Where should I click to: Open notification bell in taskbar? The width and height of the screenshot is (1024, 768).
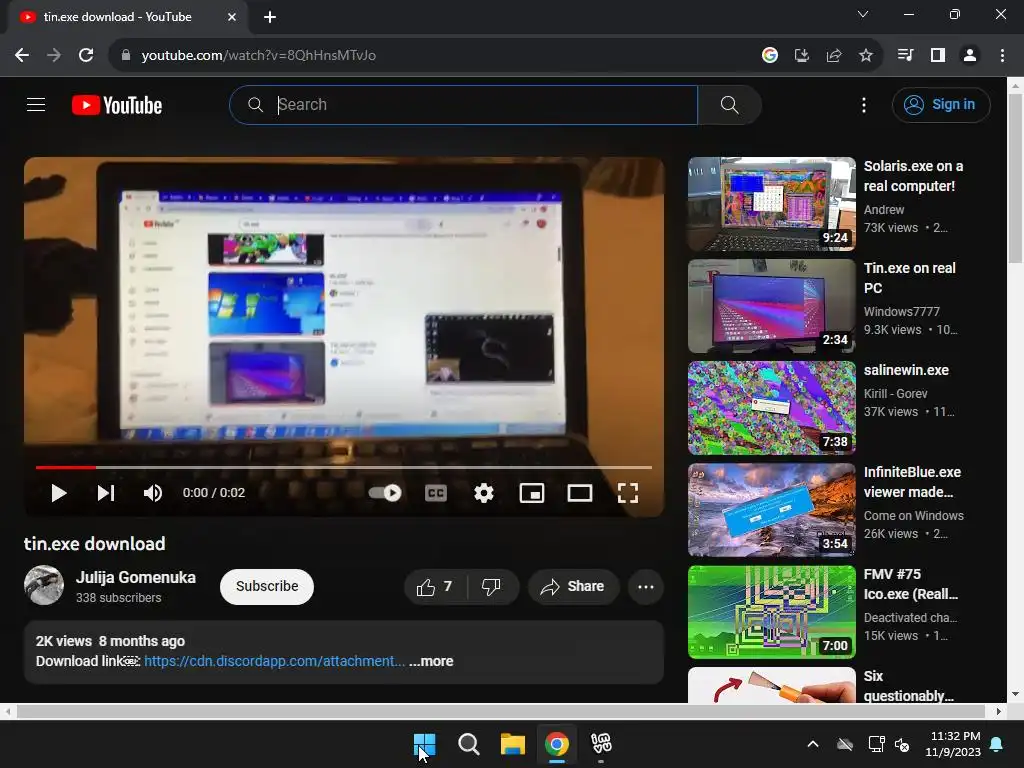pyautogui.click(x=997, y=744)
